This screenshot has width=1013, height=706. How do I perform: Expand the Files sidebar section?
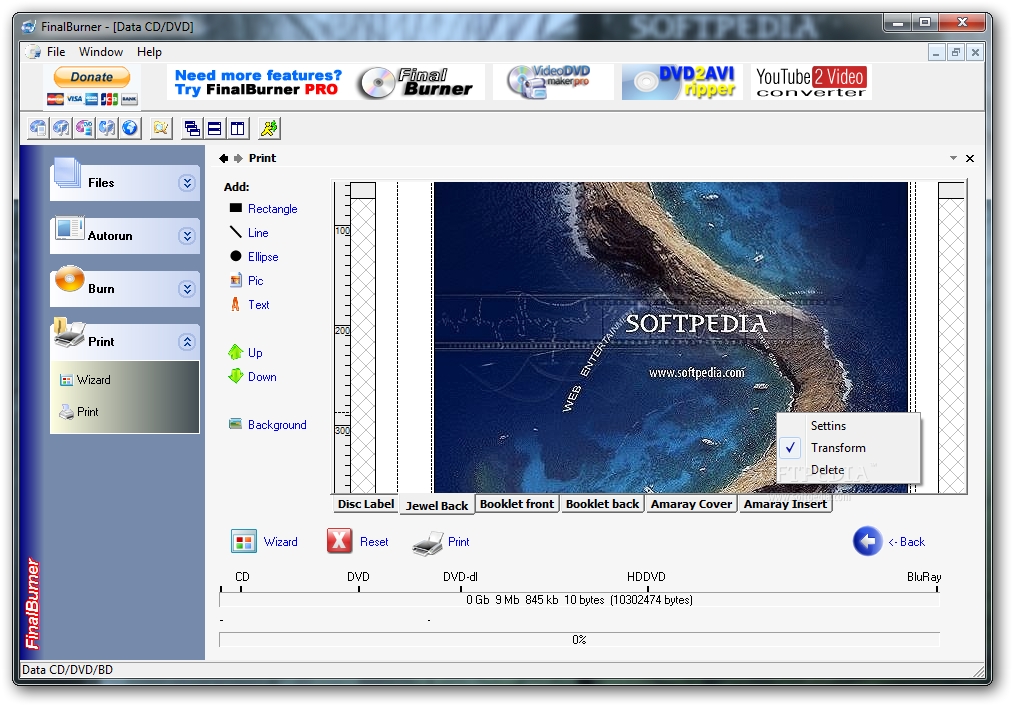[187, 183]
